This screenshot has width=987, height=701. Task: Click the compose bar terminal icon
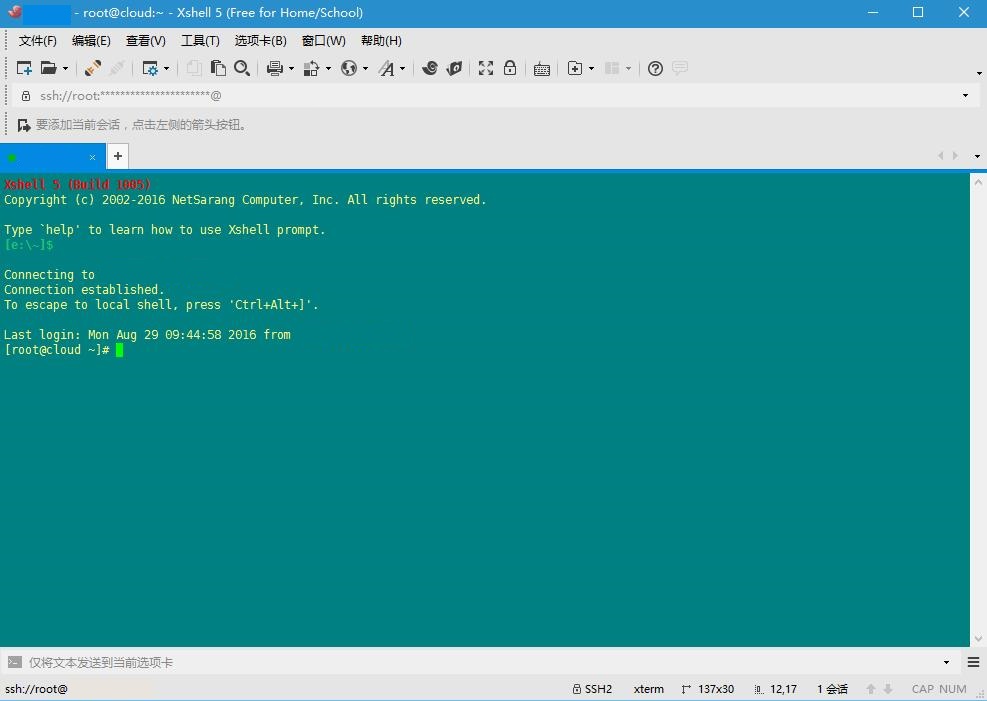14,662
